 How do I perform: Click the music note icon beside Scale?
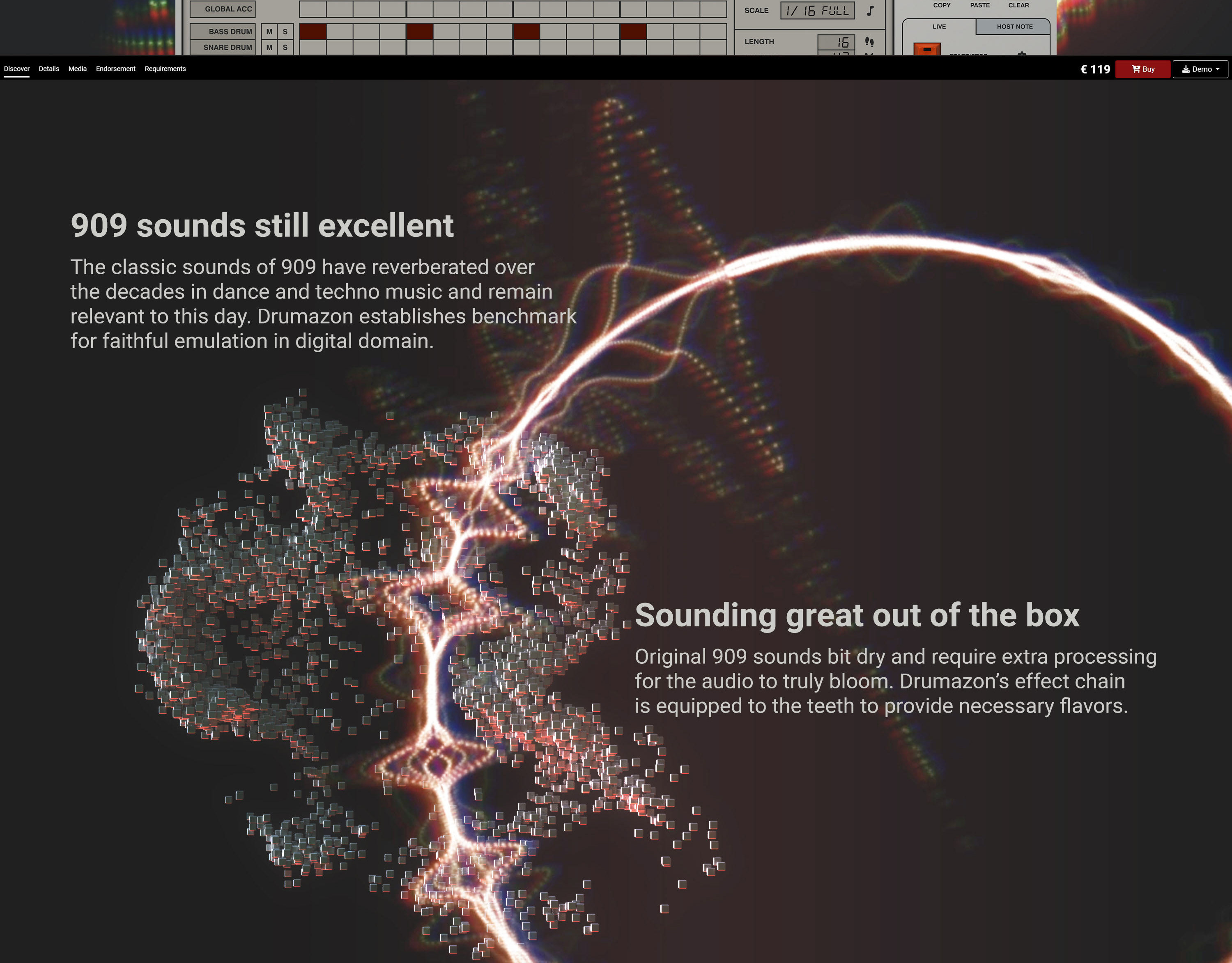pyautogui.click(x=871, y=10)
